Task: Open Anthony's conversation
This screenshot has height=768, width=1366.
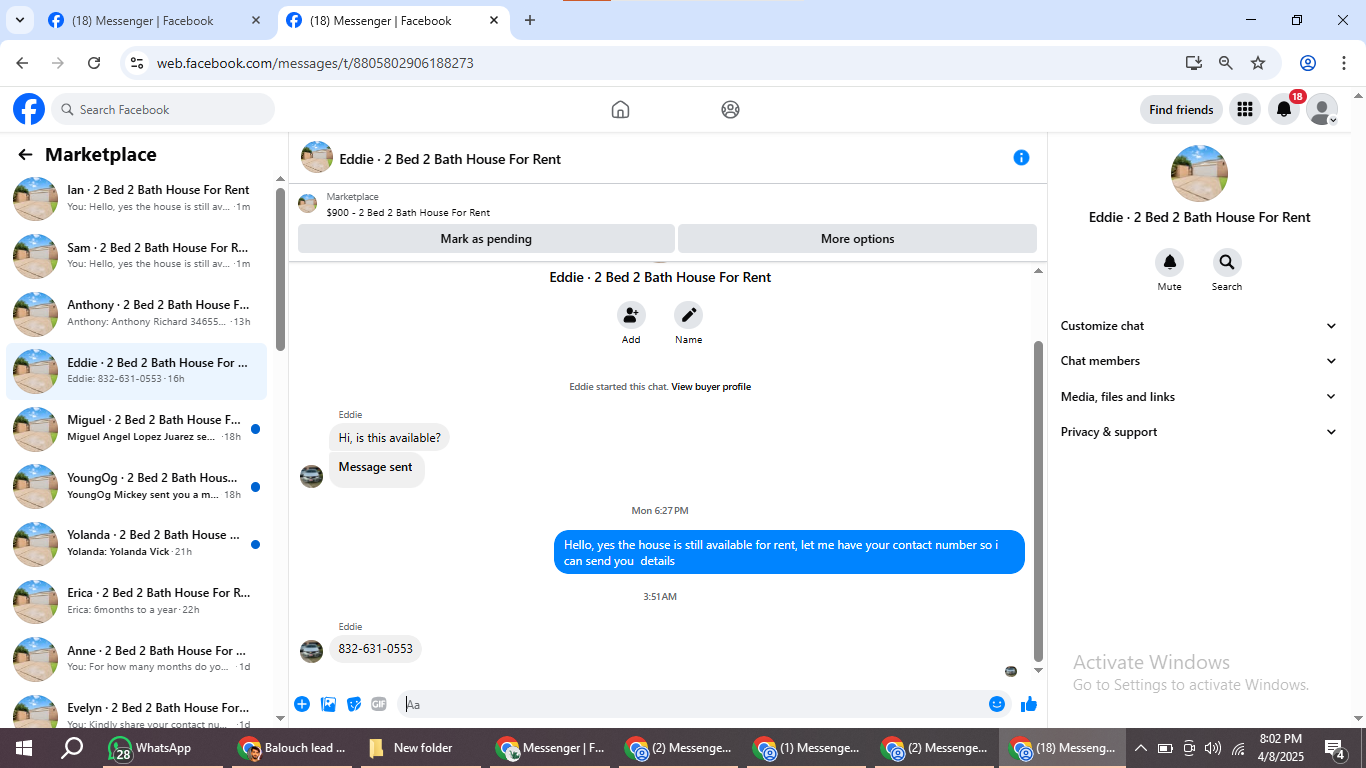Action: point(137,313)
